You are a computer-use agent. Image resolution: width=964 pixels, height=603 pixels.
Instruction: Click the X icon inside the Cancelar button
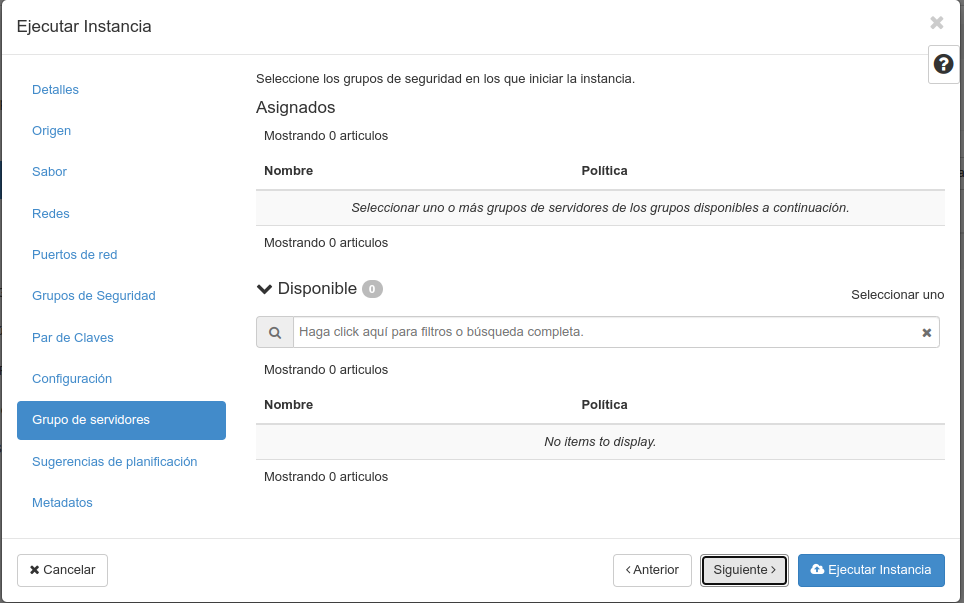pyautogui.click(x=35, y=570)
